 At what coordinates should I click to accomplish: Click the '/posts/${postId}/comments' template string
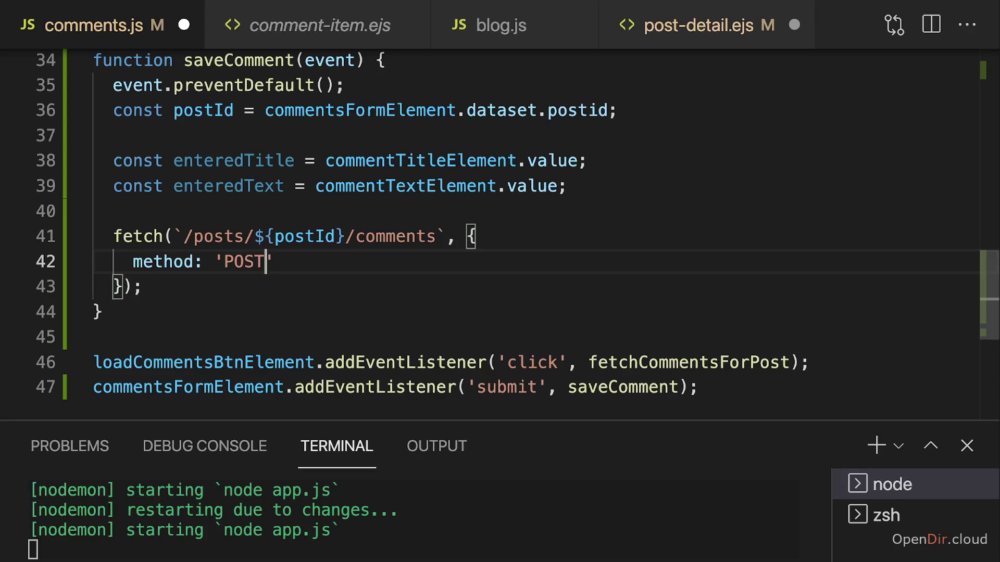[309, 237]
